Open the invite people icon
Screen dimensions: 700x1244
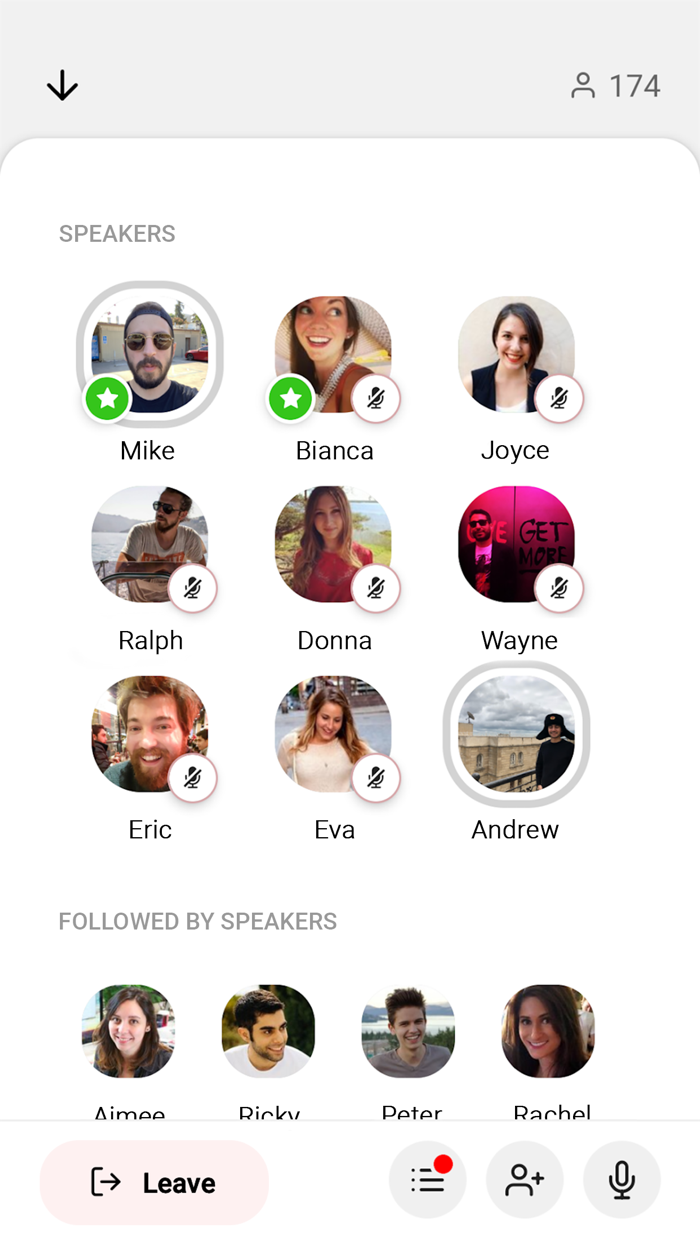[524, 1181]
